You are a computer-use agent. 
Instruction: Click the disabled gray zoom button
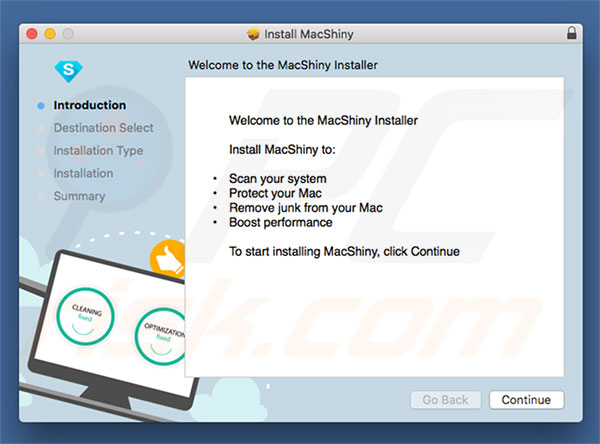68,34
